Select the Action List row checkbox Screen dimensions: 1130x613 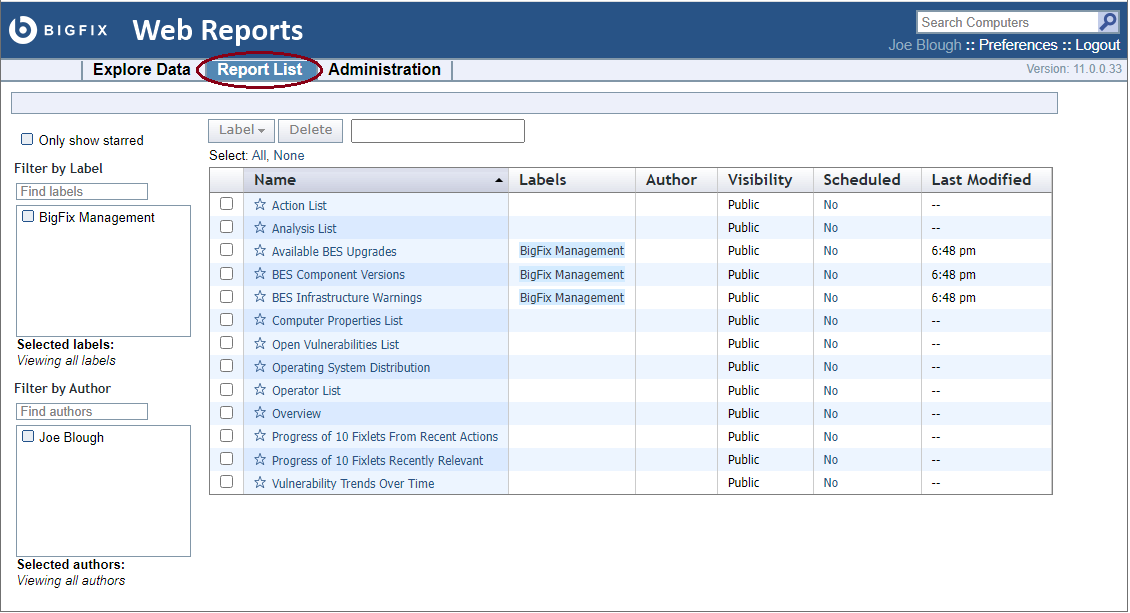226,204
